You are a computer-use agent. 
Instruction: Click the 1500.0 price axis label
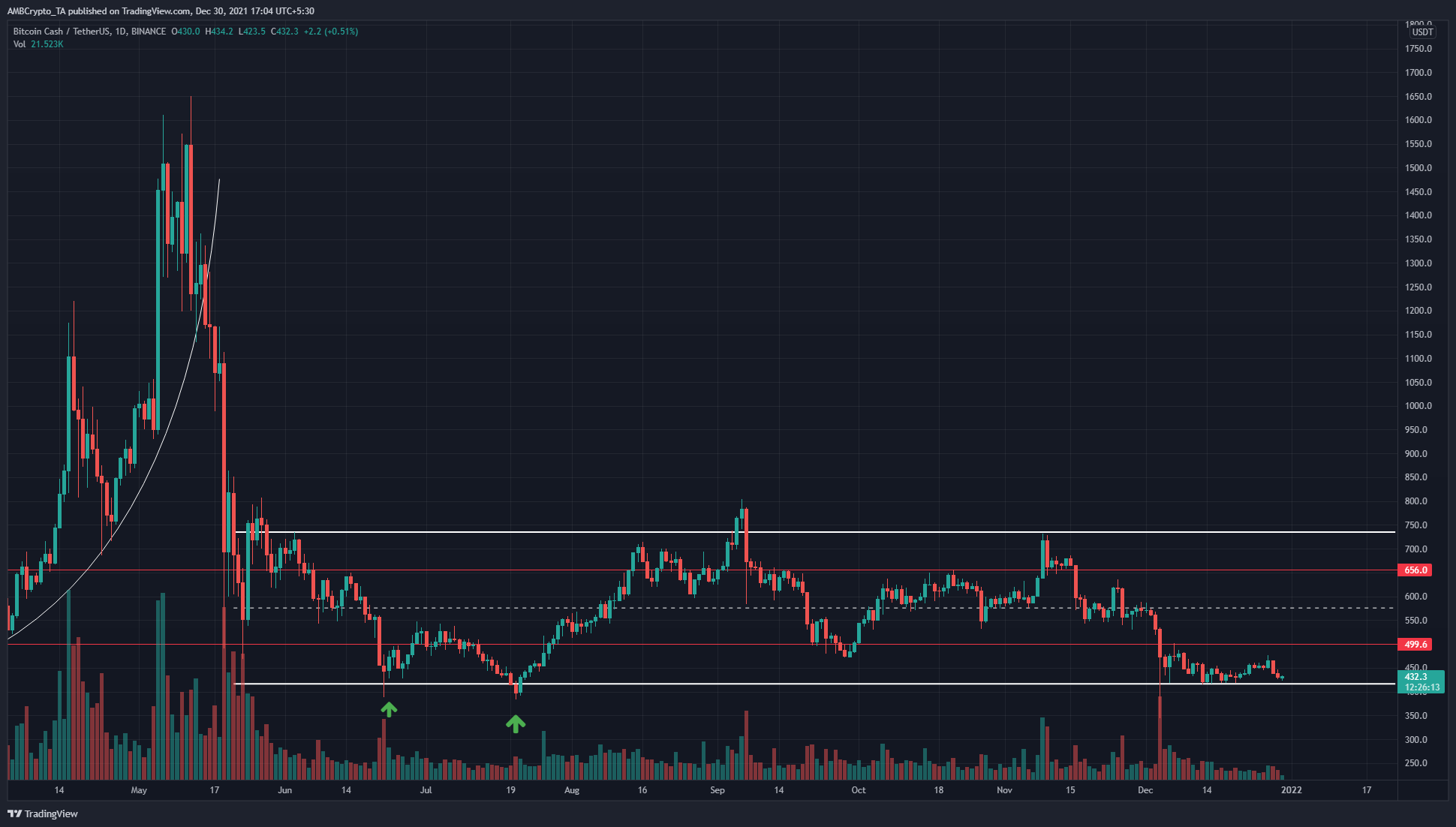coord(1418,168)
